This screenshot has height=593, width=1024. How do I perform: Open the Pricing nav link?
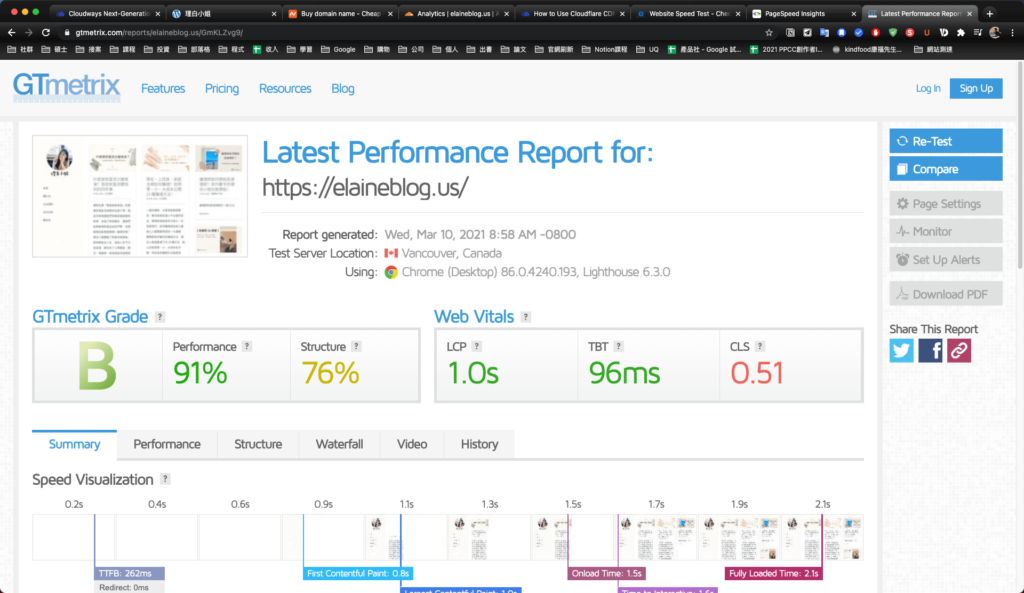coord(221,88)
